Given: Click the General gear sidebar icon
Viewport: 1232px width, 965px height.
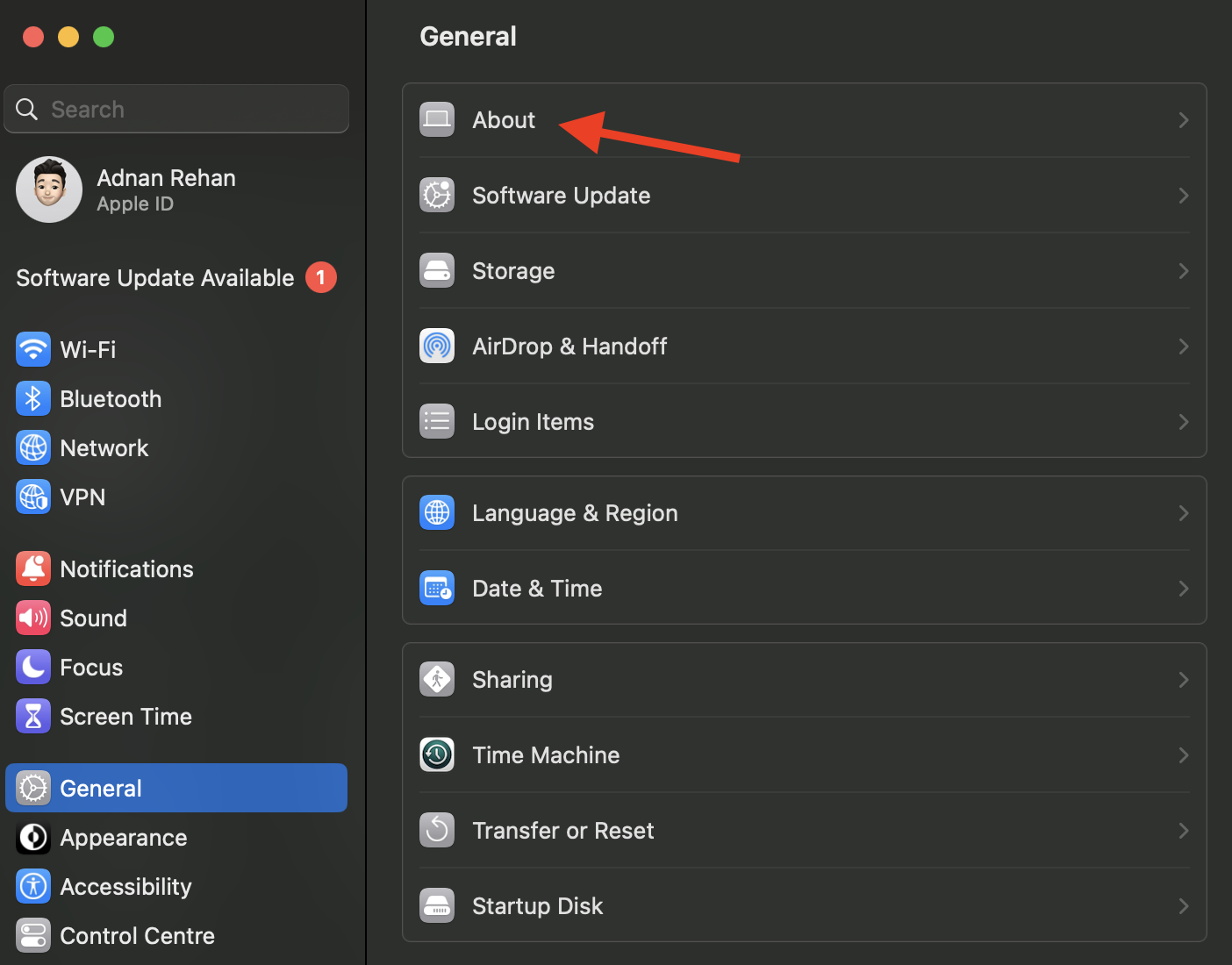Looking at the screenshot, I should pyautogui.click(x=33, y=789).
